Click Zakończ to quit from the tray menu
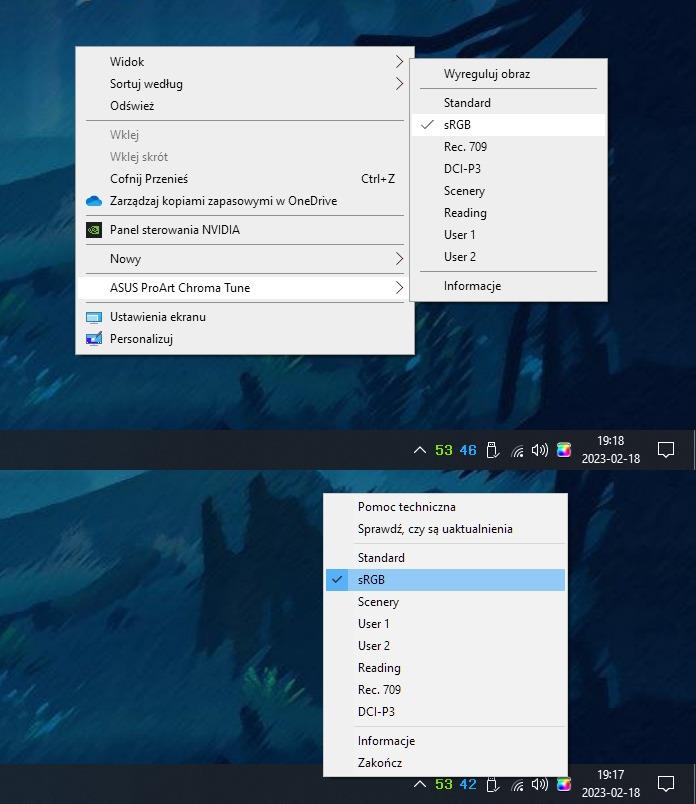The height and width of the screenshot is (804, 696). [x=445, y=763]
